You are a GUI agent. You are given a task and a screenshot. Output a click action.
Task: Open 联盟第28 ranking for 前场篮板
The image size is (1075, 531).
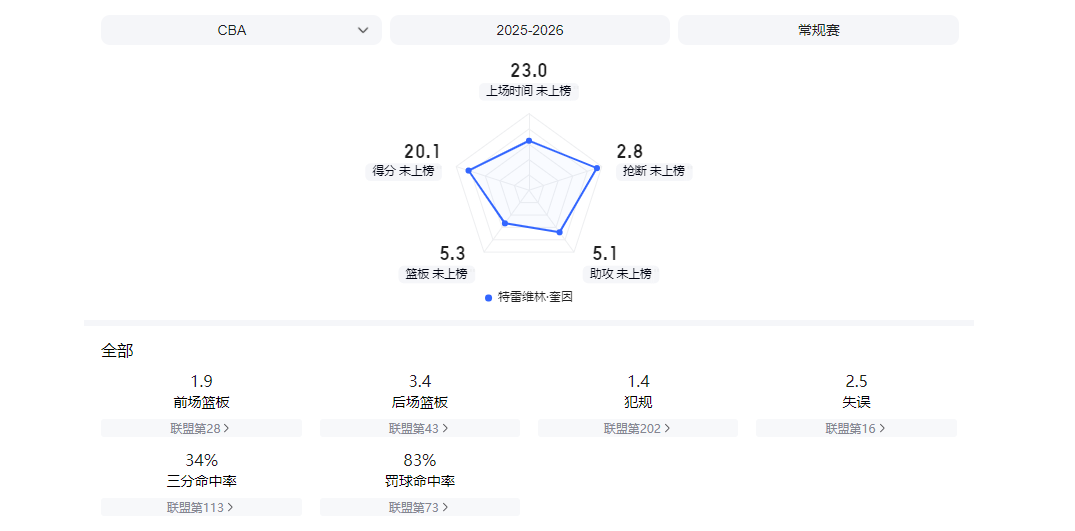coord(200,428)
